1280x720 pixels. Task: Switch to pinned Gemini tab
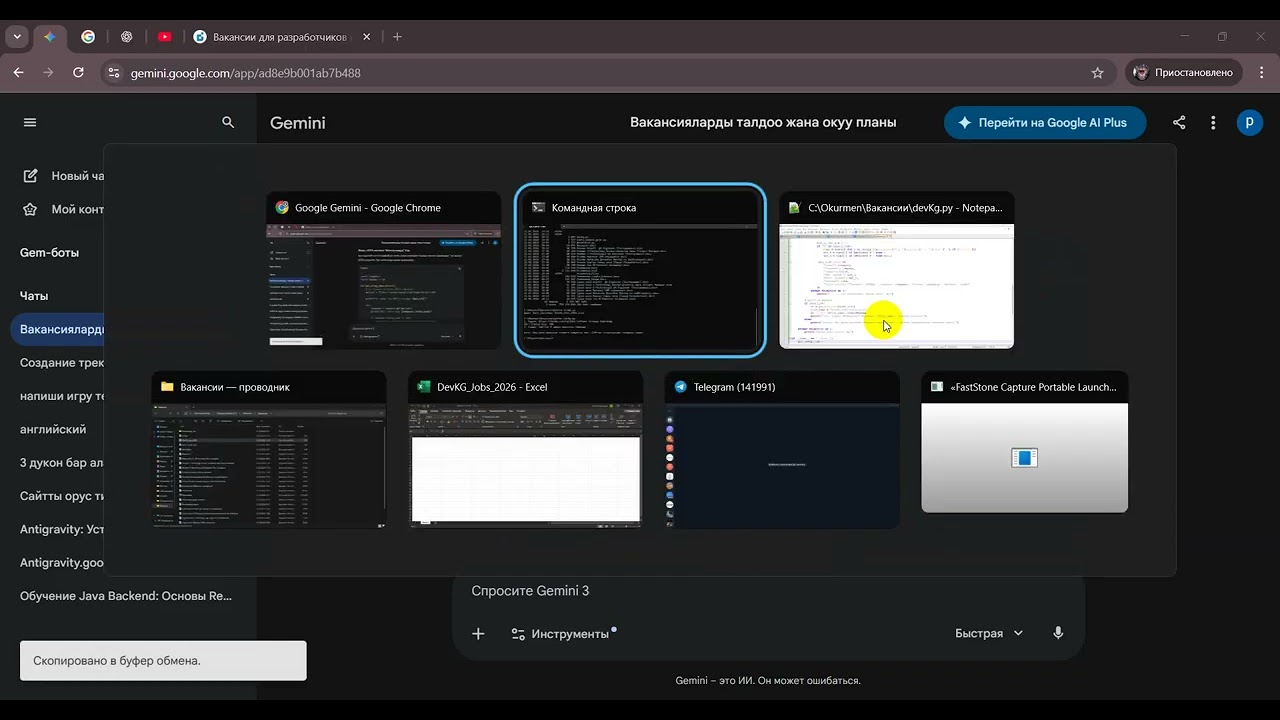tap(49, 37)
